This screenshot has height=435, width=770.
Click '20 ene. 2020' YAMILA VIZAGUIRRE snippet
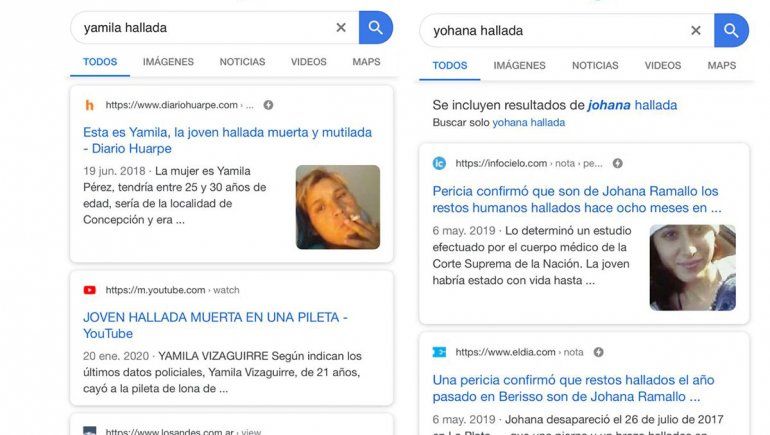(x=222, y=372)
